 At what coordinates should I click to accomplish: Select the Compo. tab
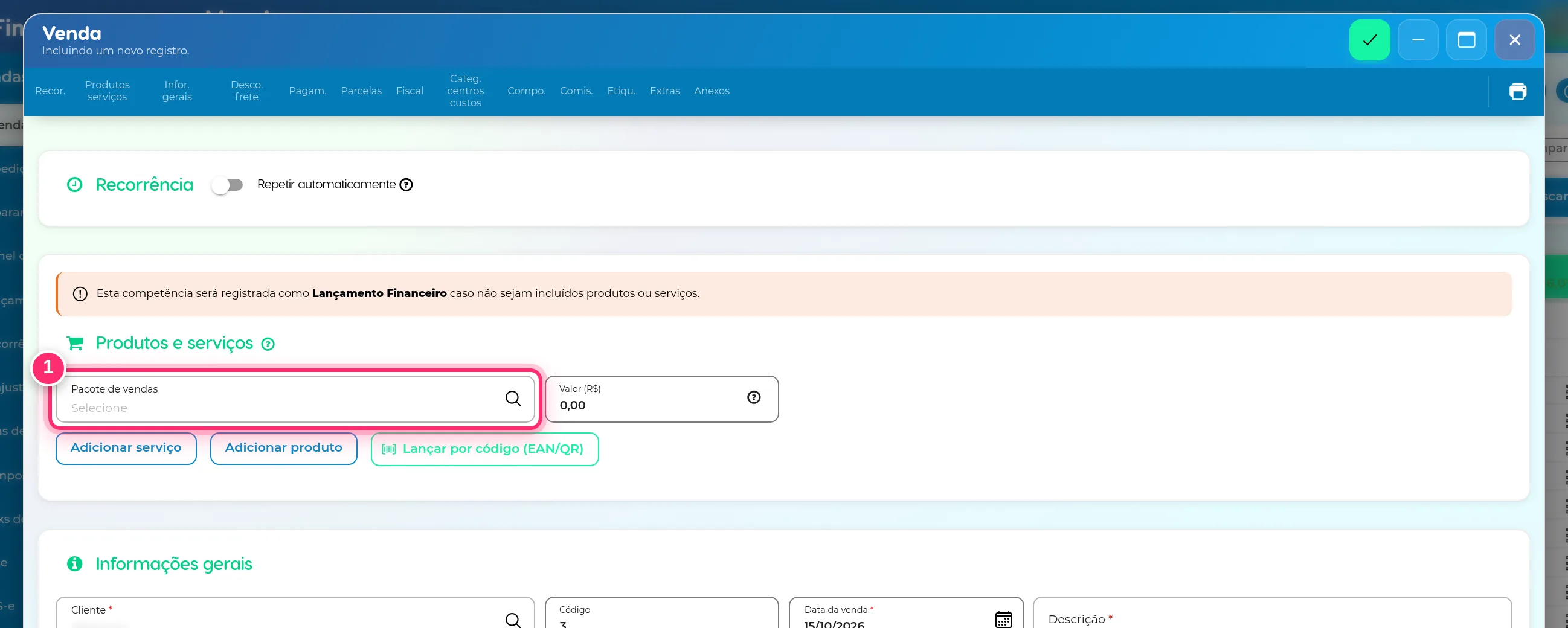click(527, 91)
